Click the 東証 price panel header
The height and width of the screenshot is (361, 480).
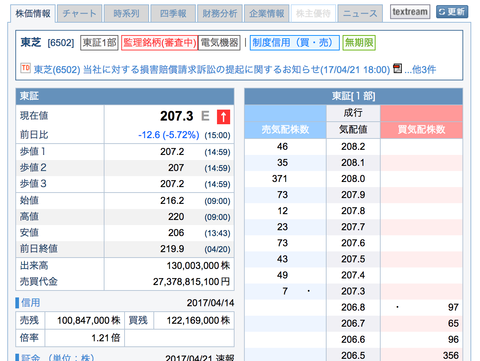coord(125,96)
